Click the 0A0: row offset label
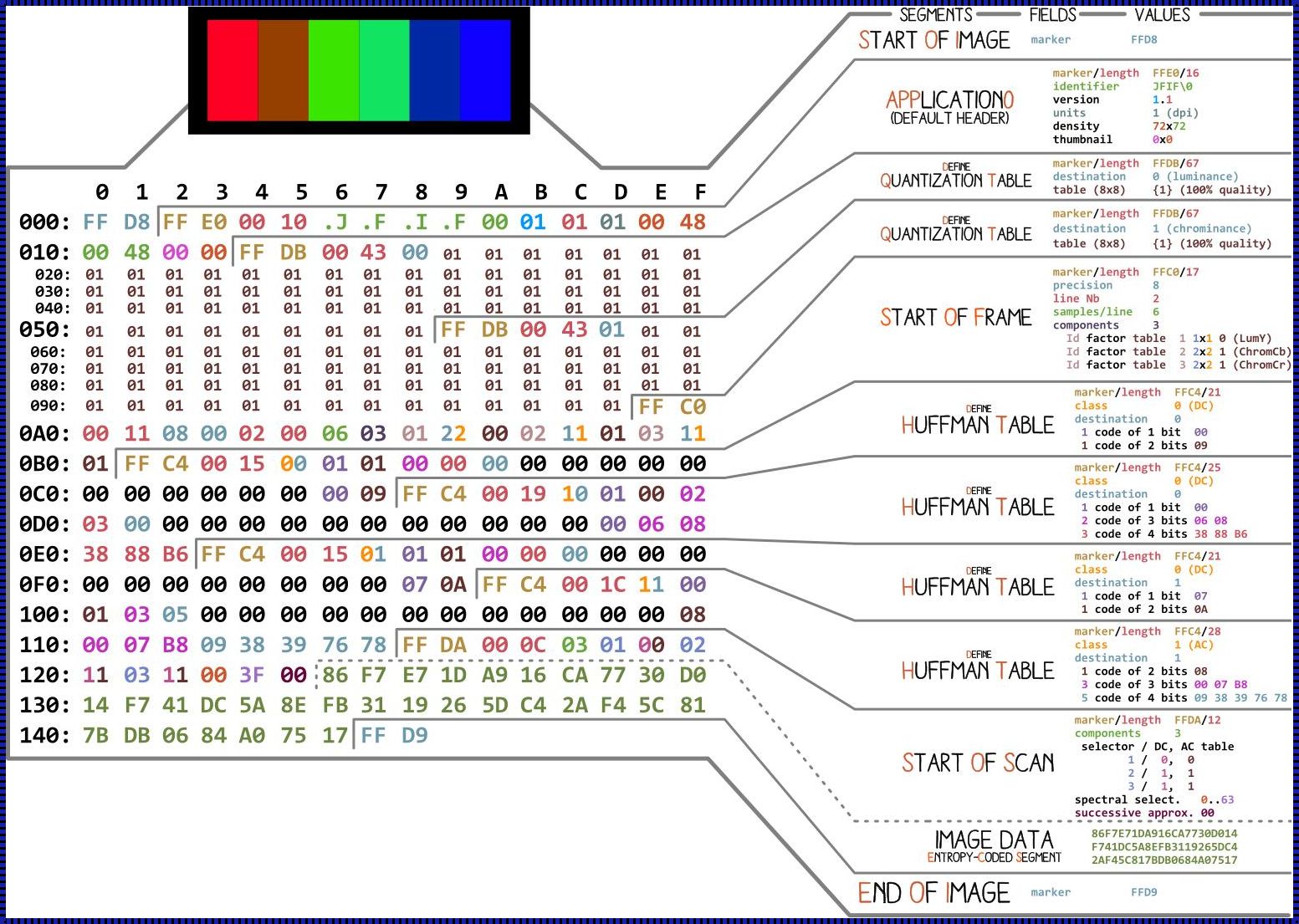1299x924 pixels. pyautogui.click(x=45, y=434)
